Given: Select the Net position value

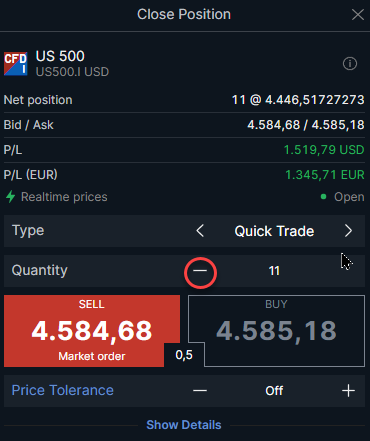Looking at the screenshot, I should click(298, 100).
